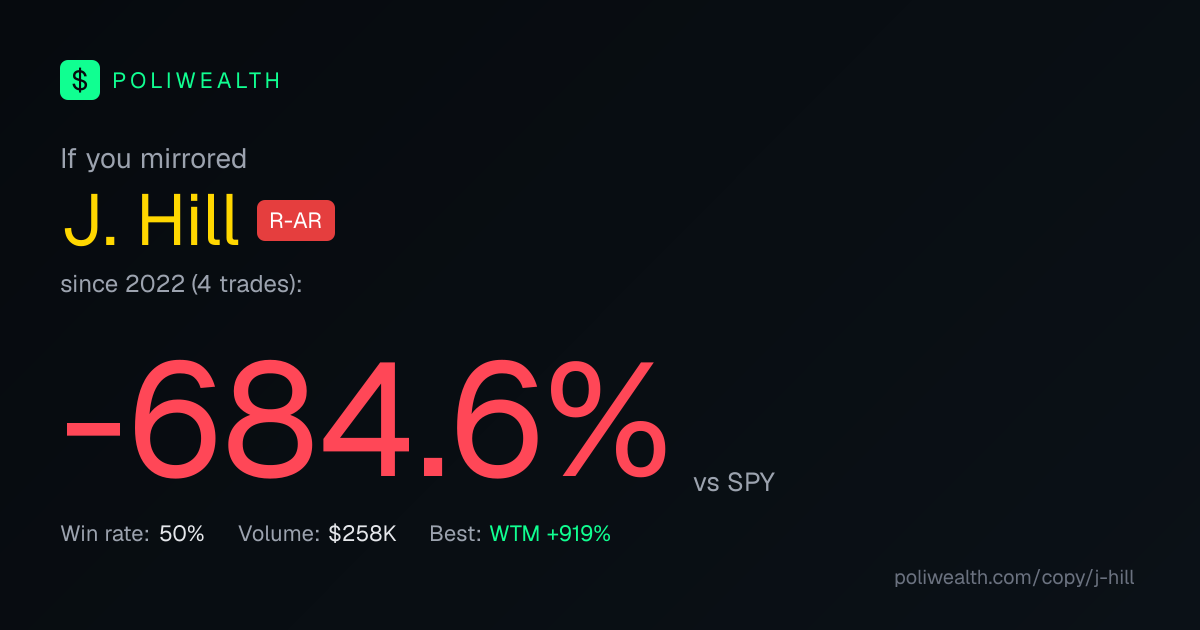Click the +919% green gain value
1200x630 pixels.
(x=578, y=534)
